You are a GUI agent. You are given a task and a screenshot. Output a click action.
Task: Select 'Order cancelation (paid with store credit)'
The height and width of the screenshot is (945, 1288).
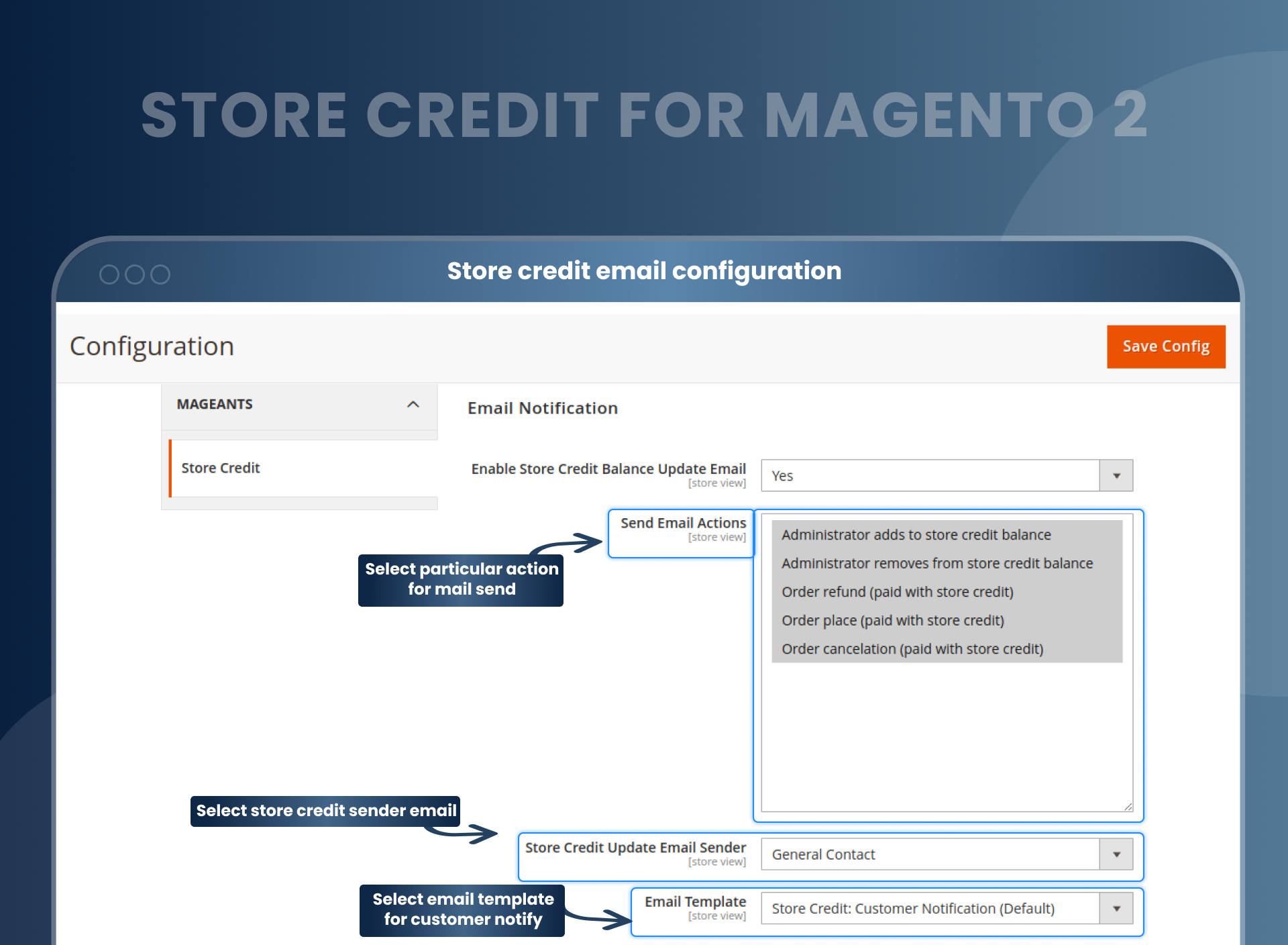[947, 649]
